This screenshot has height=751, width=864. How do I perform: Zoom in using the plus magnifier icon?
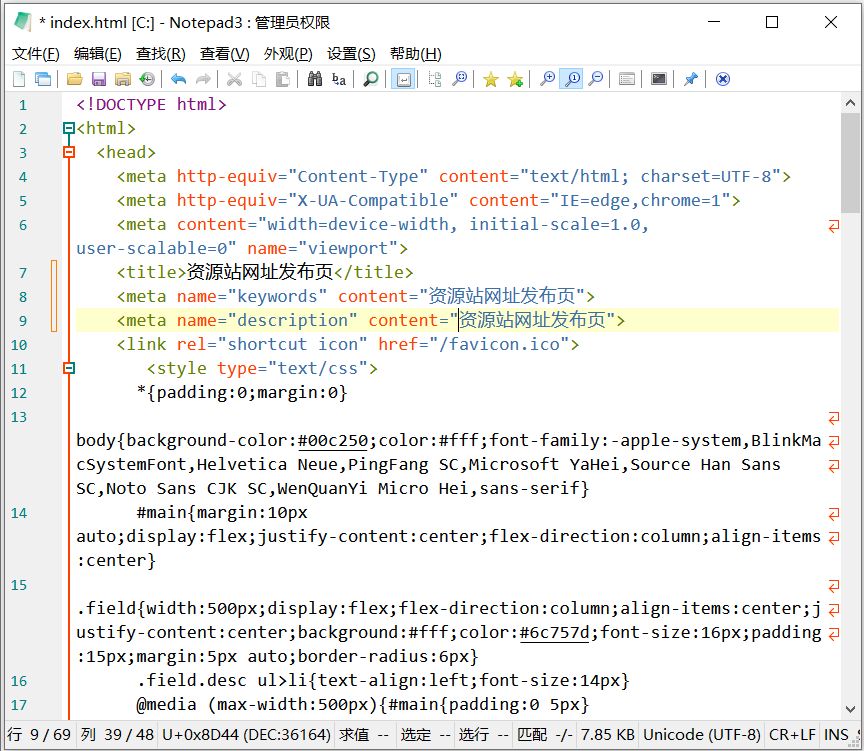[x=547, y=79]
